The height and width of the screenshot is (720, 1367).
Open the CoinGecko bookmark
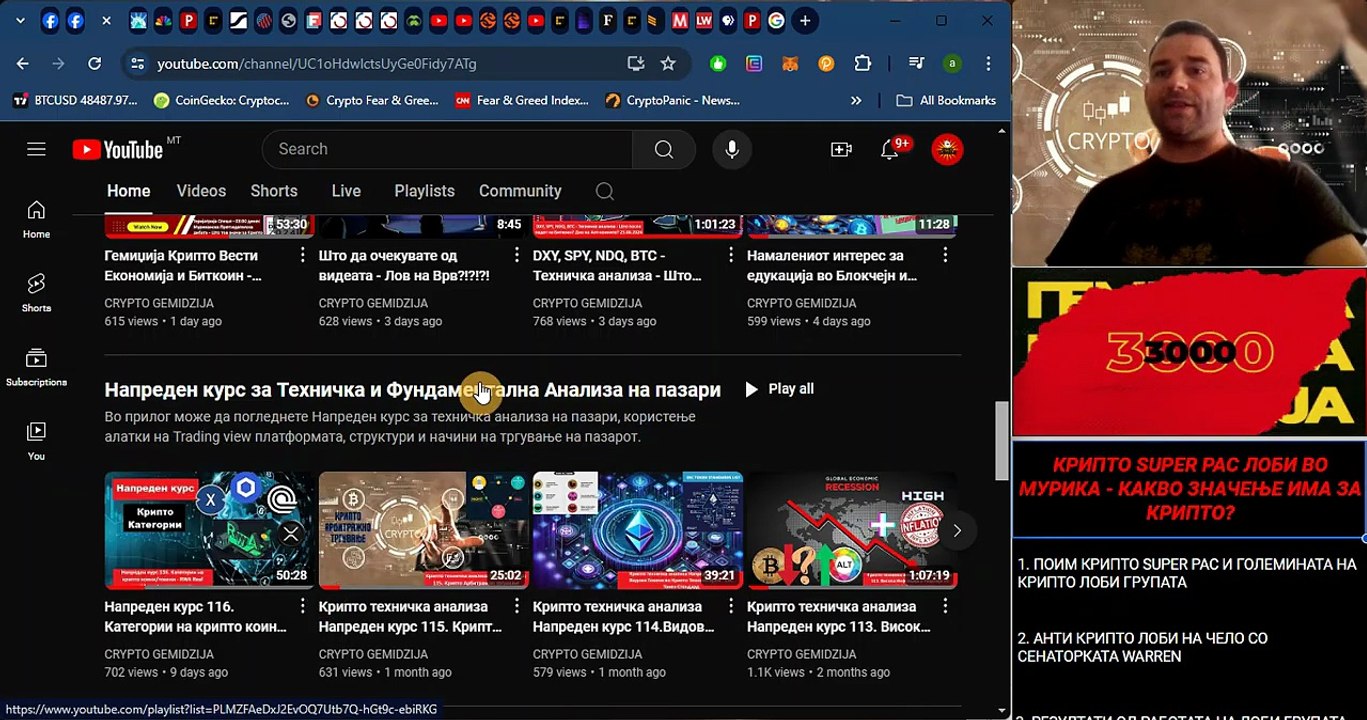pyautogui.click(x=221, y=100)
